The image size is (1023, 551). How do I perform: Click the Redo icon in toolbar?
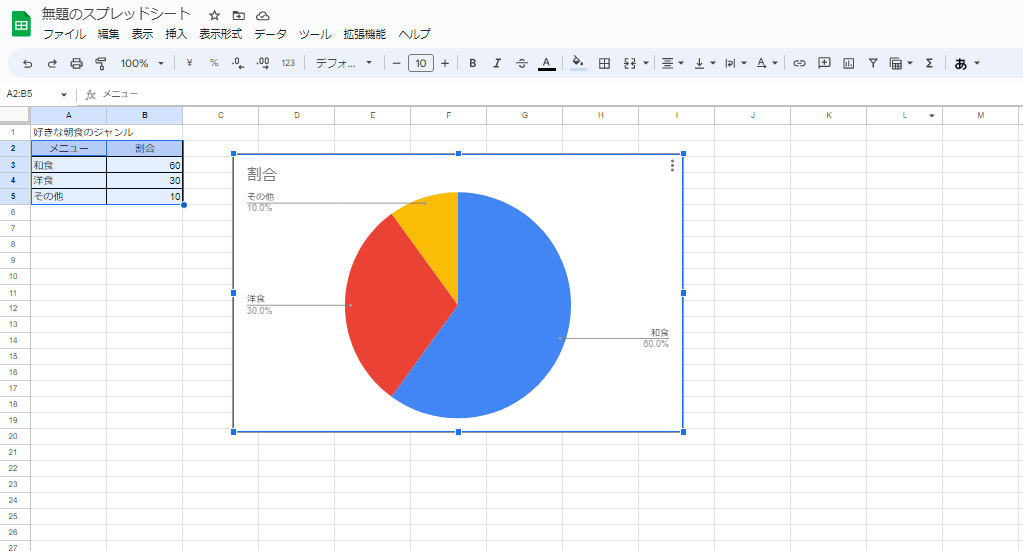[x=52, y=63]
